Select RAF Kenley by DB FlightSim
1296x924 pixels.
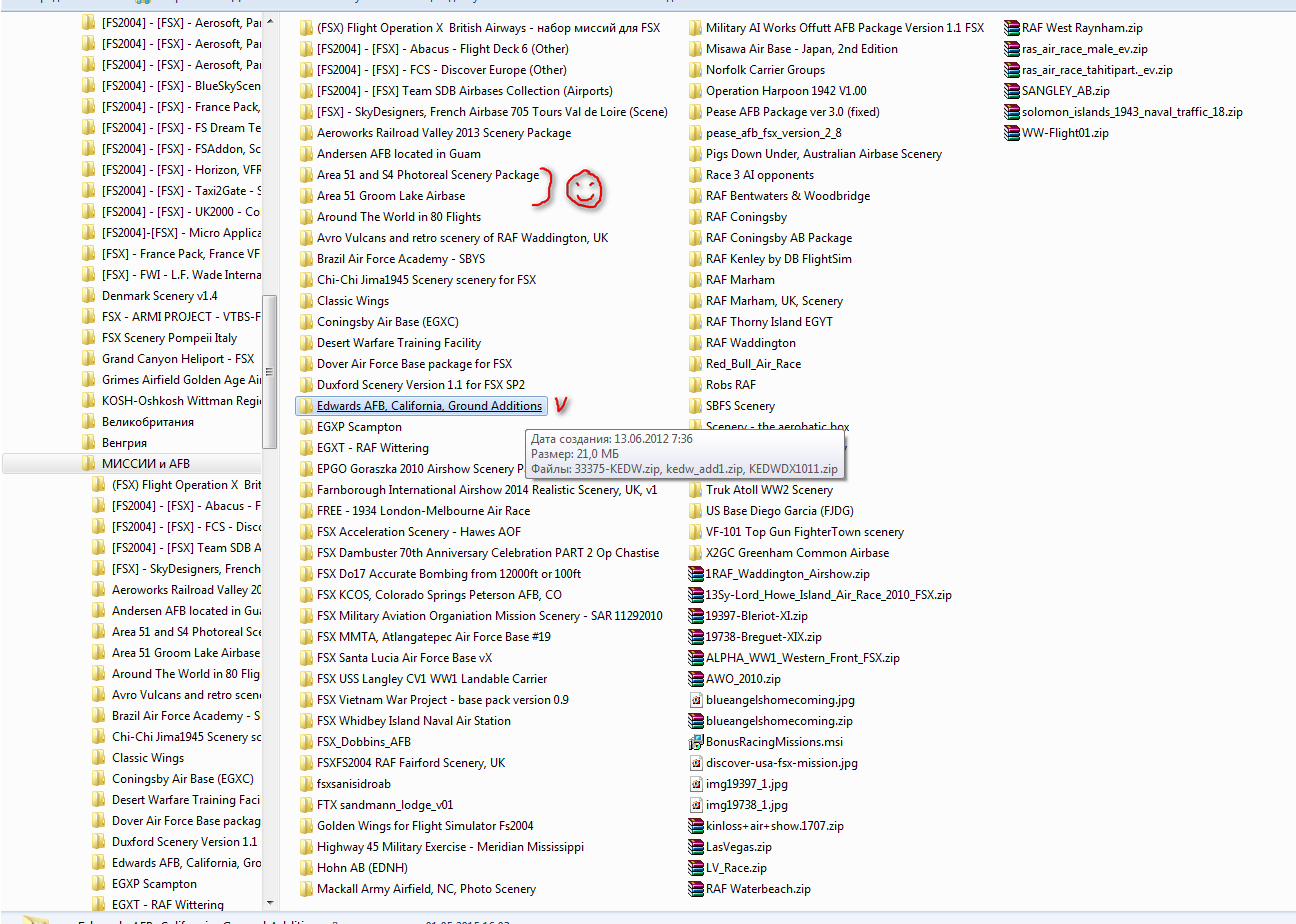click(778, 259)
